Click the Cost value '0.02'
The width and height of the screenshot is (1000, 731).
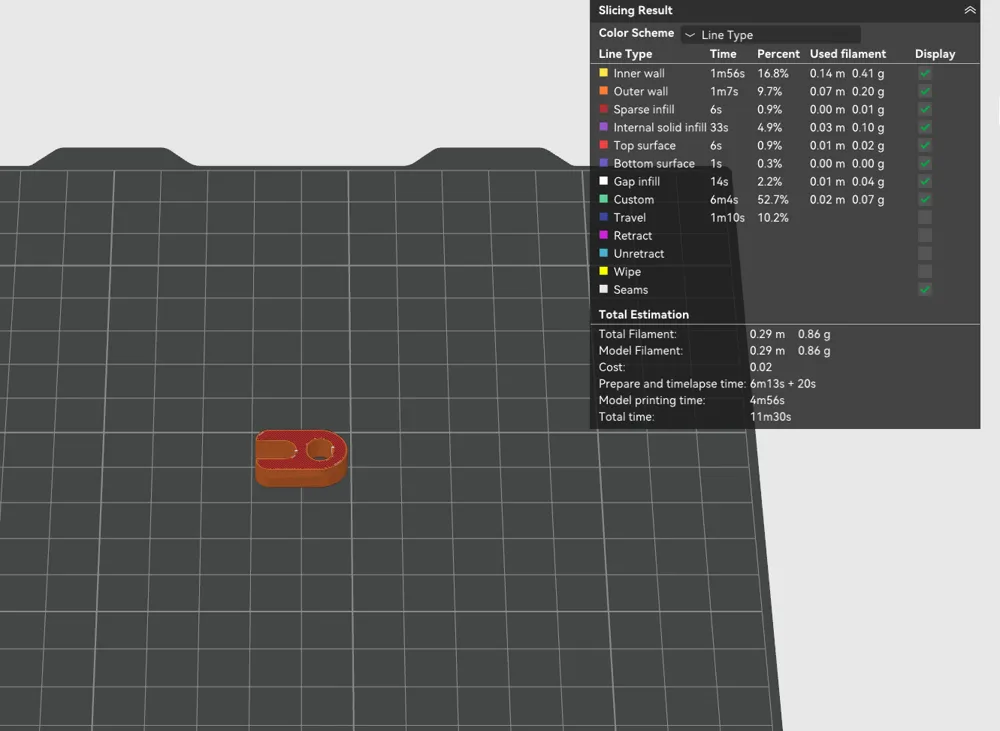point(761,367)
